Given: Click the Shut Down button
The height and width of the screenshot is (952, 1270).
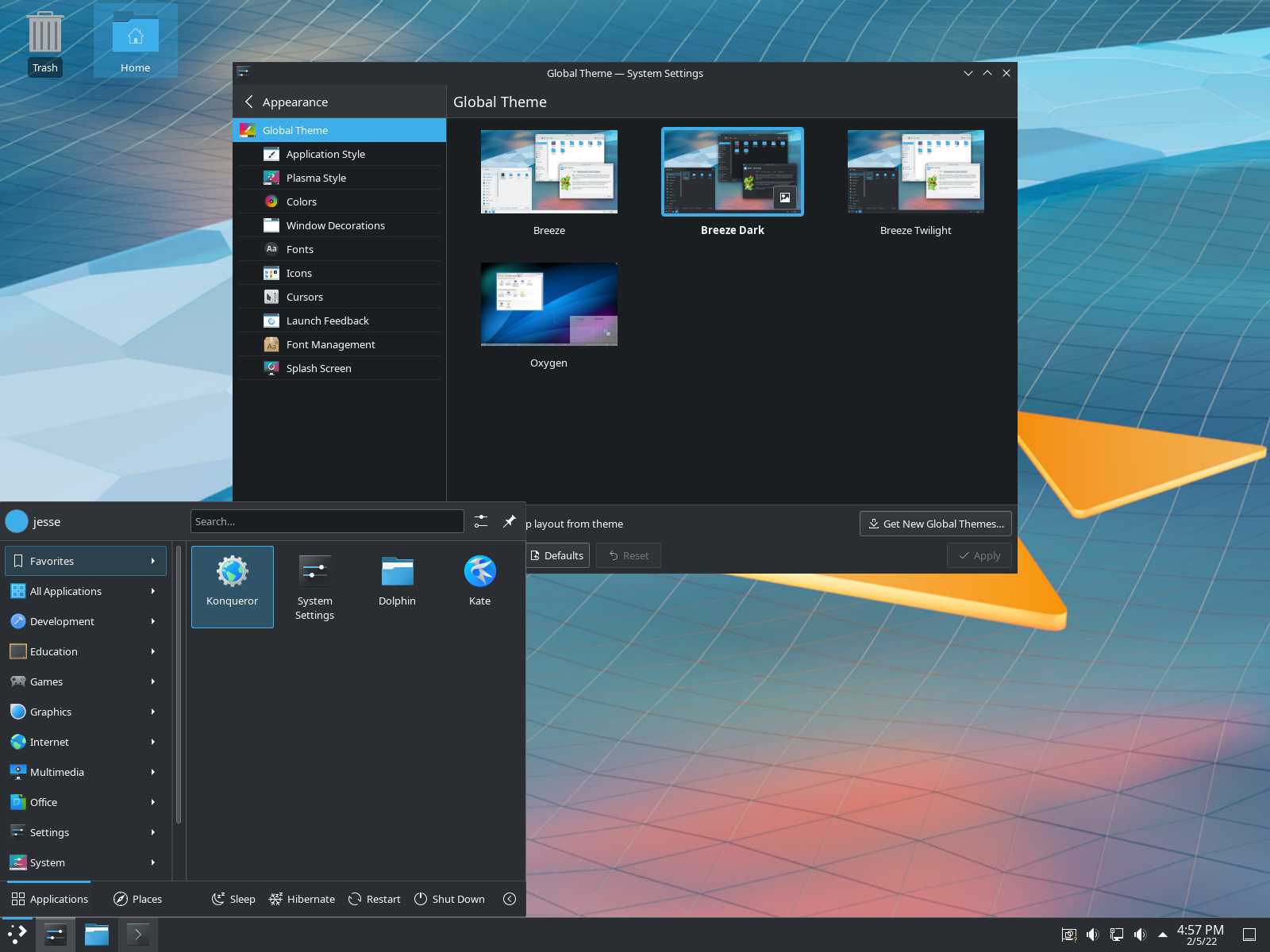Looking at the screenshot, I should pos(449,899).
